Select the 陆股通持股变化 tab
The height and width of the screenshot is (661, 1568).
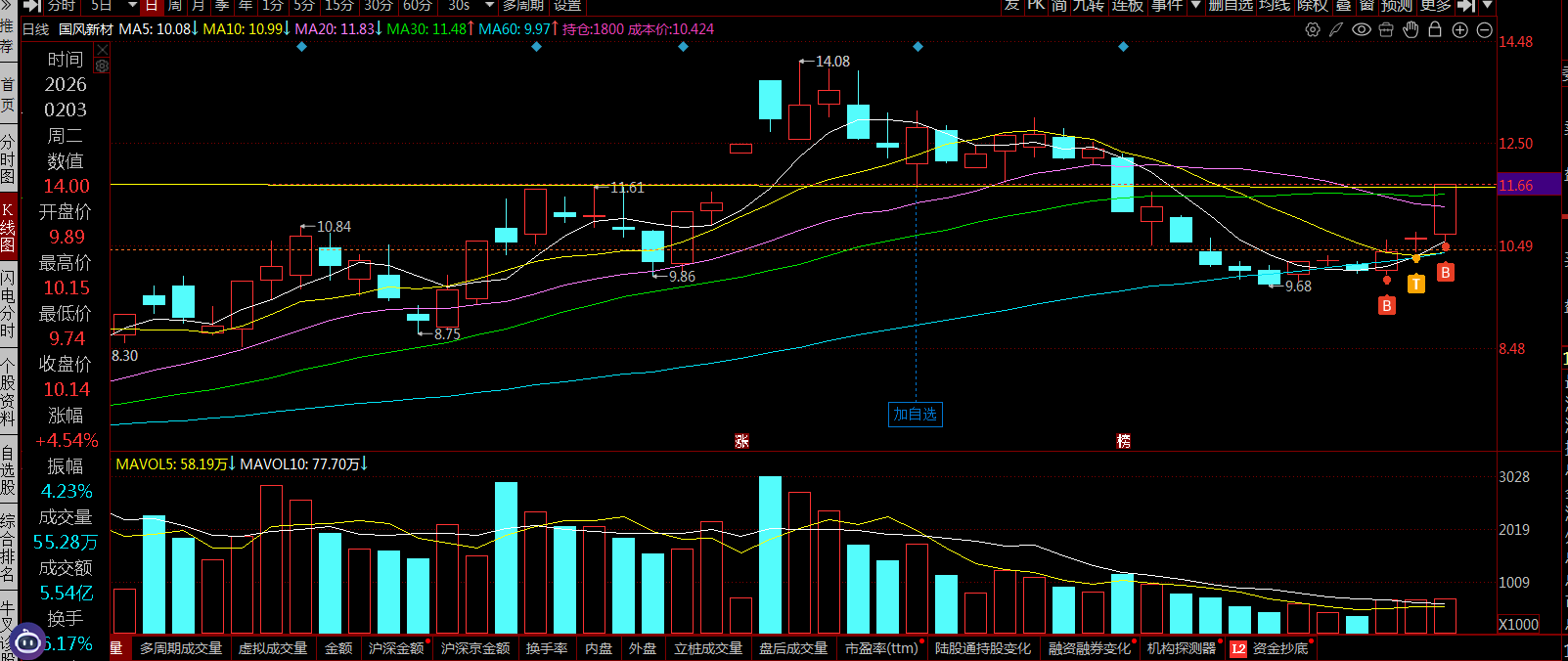983,648
